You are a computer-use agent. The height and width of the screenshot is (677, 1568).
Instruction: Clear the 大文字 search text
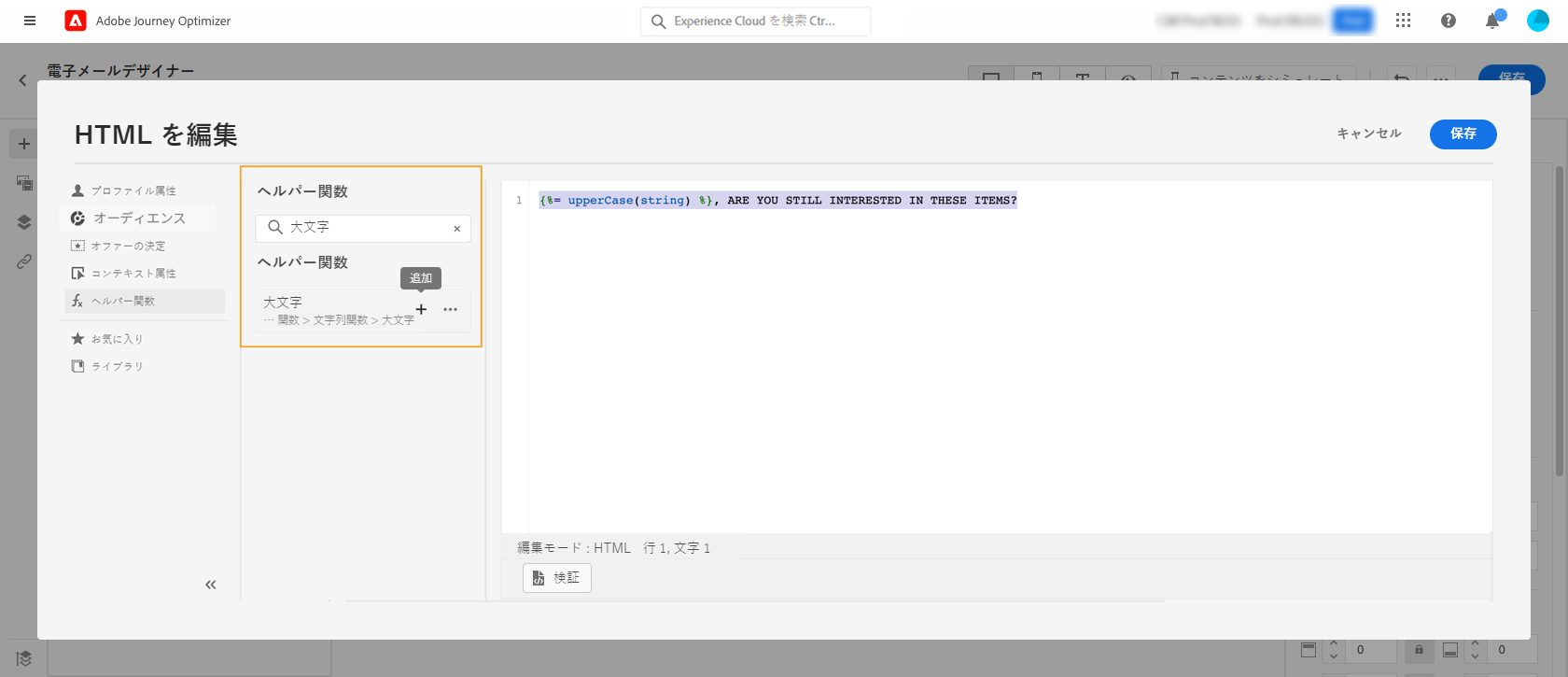[x=457, y=229]
